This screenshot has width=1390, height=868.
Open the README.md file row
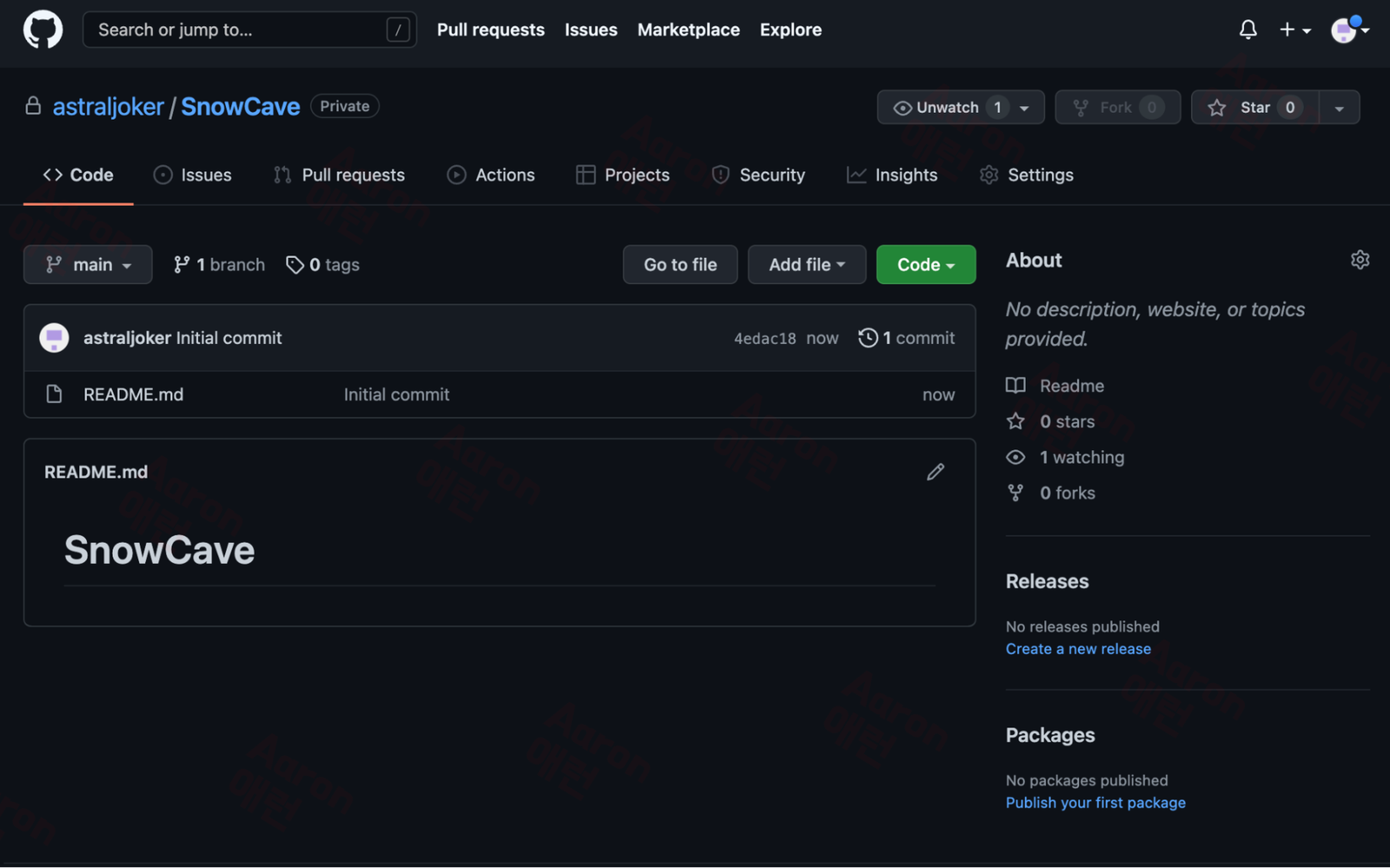coord(499,394)
